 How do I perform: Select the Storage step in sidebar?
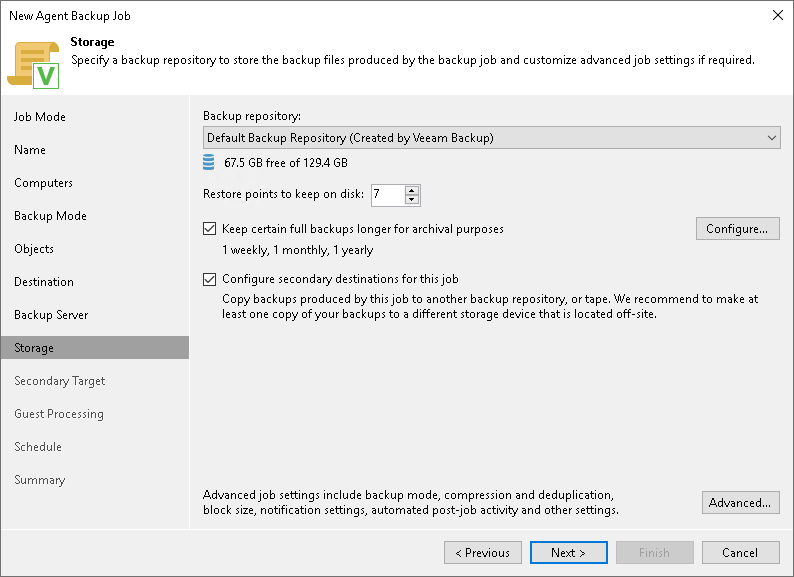(95, 348)
